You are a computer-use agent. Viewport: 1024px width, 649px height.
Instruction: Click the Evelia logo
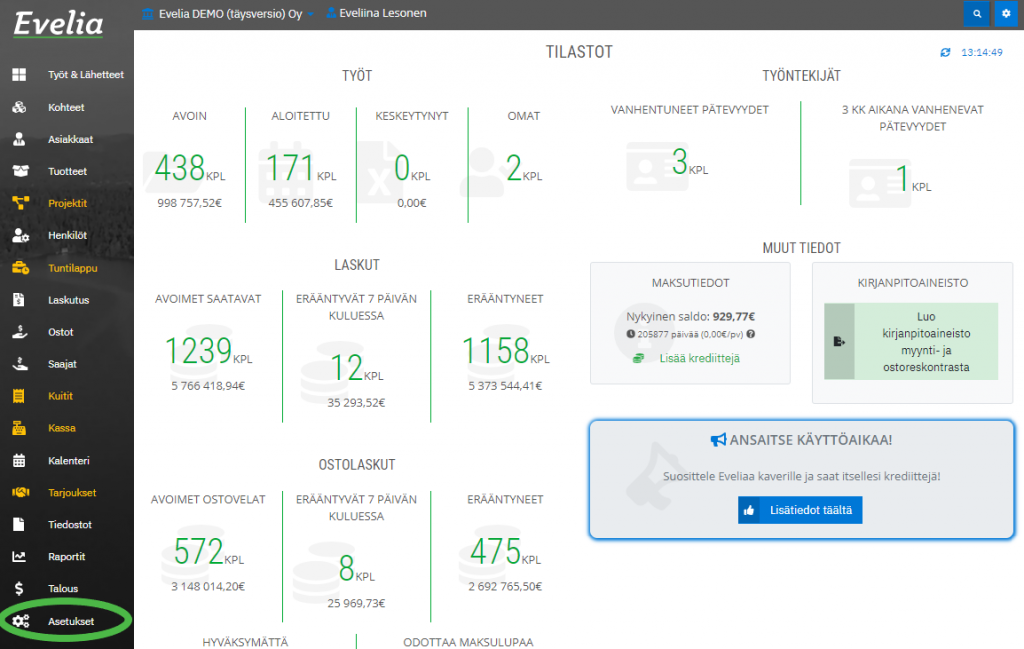point(58,24)
